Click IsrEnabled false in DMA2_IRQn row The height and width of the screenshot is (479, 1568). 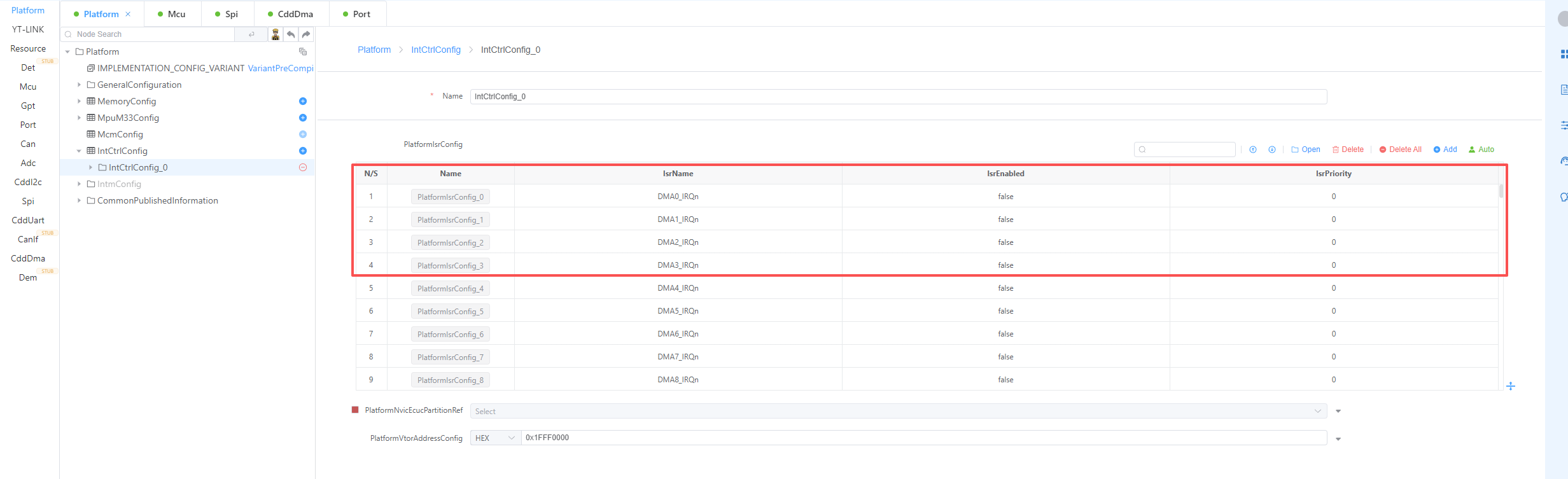pyautogui.click(x=1005, y=242)
